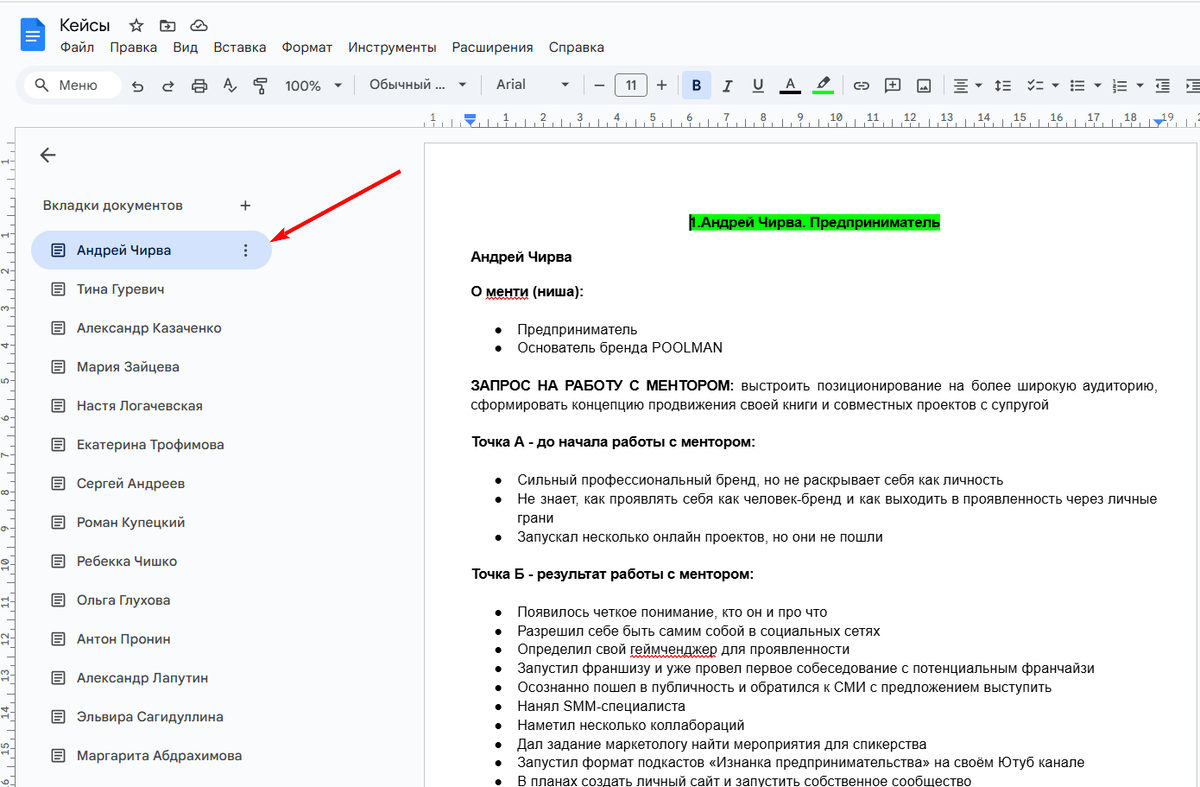Open checklist options dropdown arrow

click(1054, 85)
